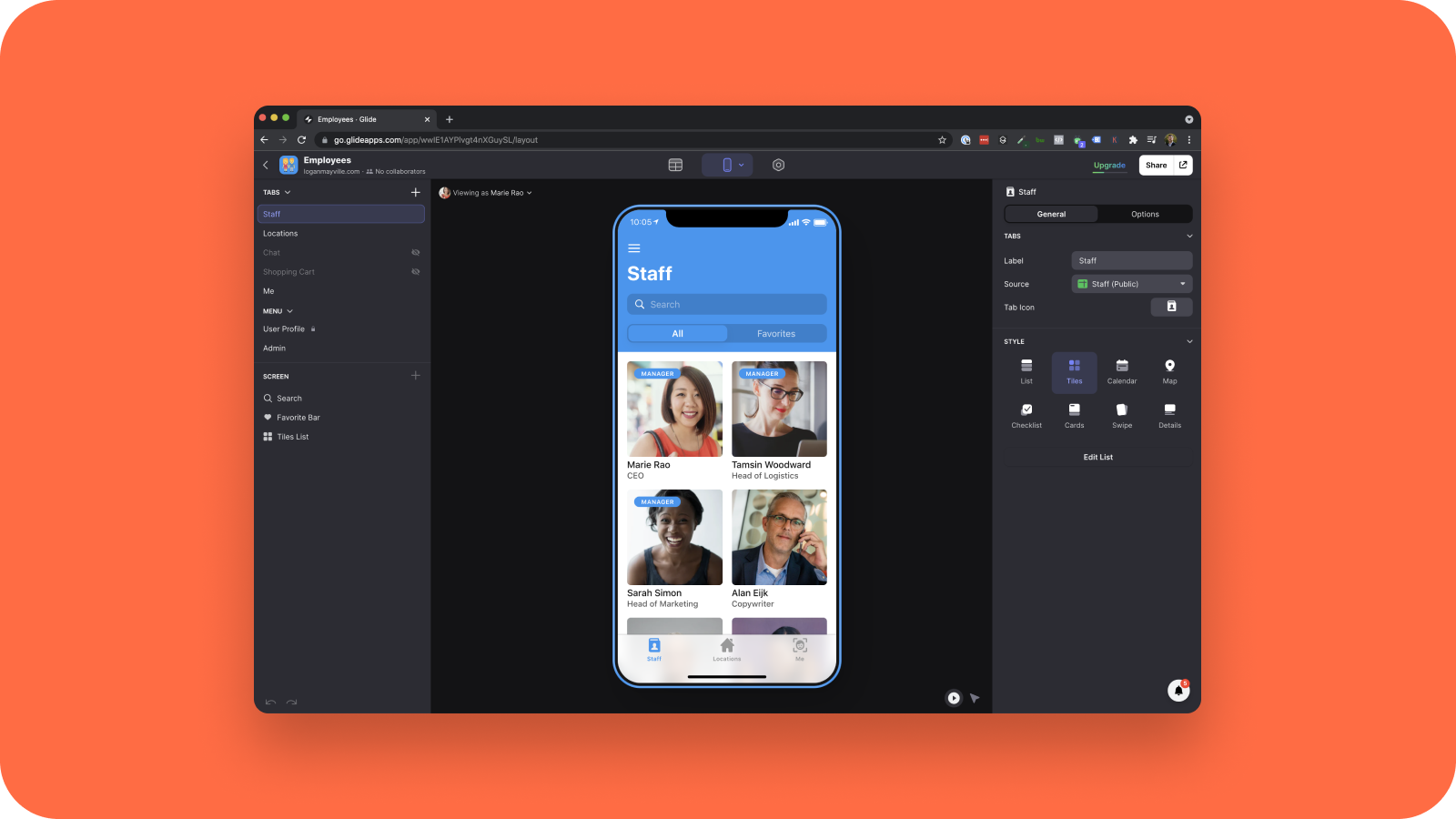Select the Tiles style layout
Screen dimensions: 1456x819
point(1074,371)
